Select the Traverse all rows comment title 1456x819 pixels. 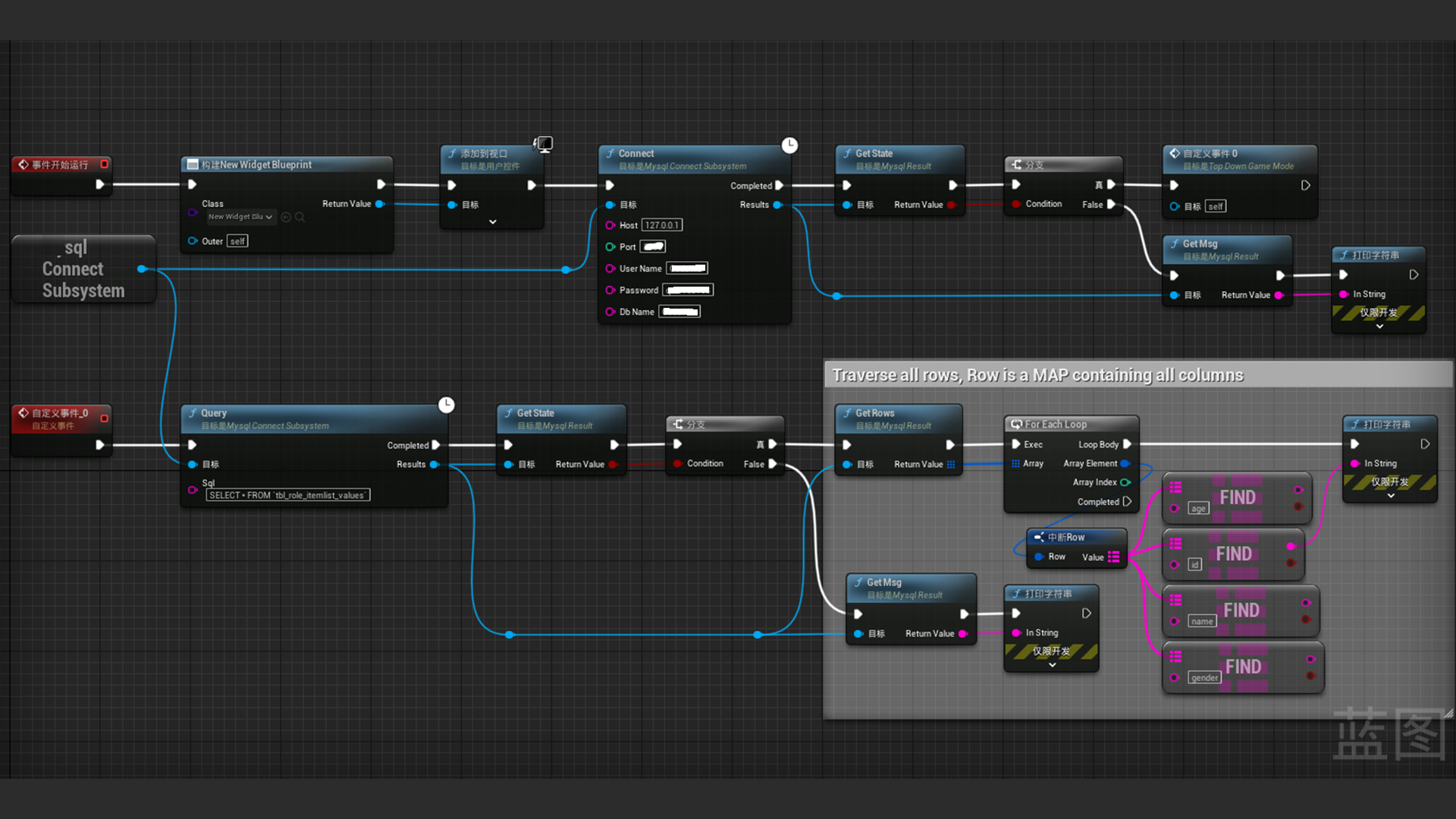point(1037,375)
